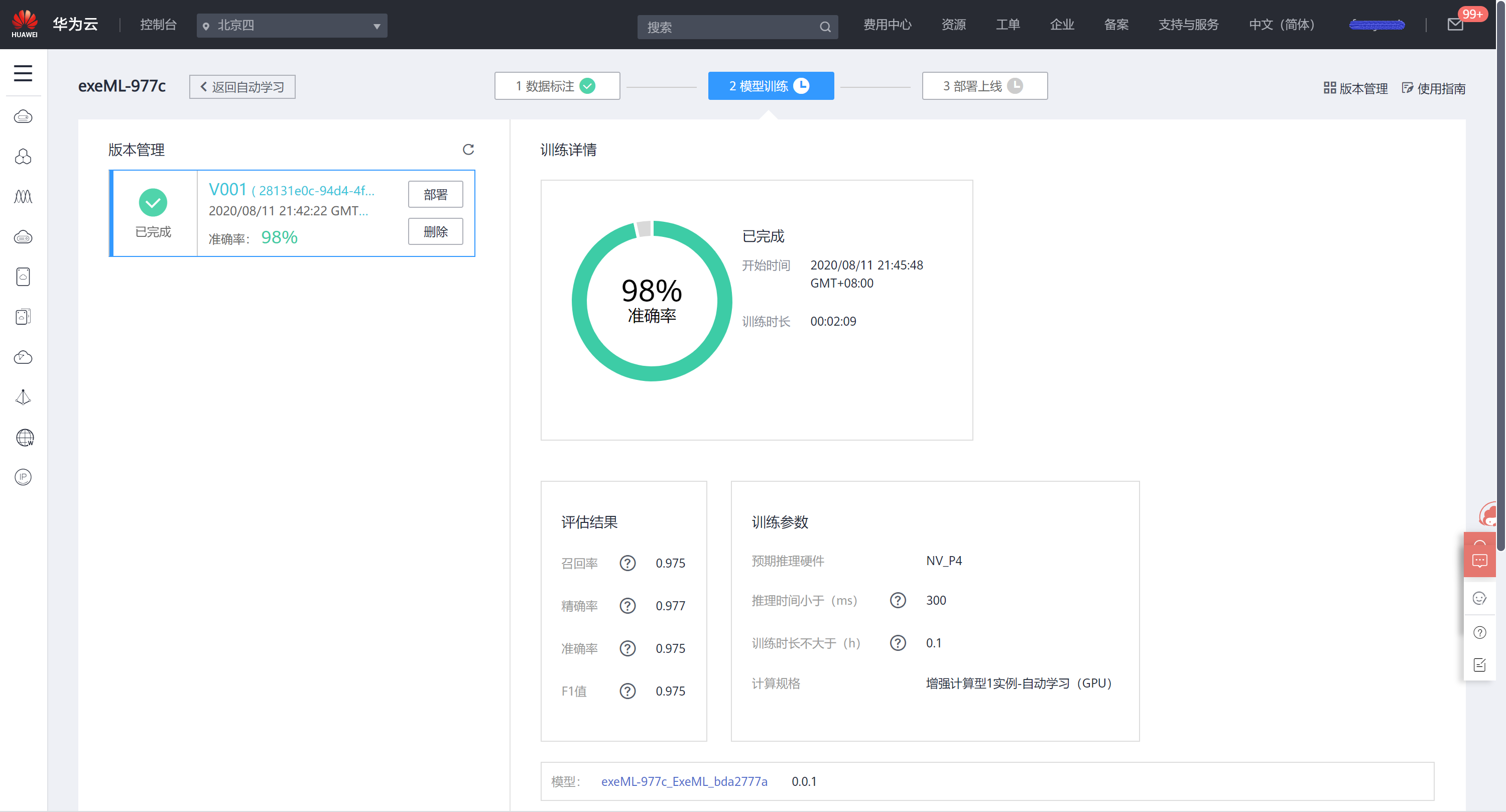Open the globe W sidebar icon
The height and width of the screenshot is (812, 1506).
(24, 437)
